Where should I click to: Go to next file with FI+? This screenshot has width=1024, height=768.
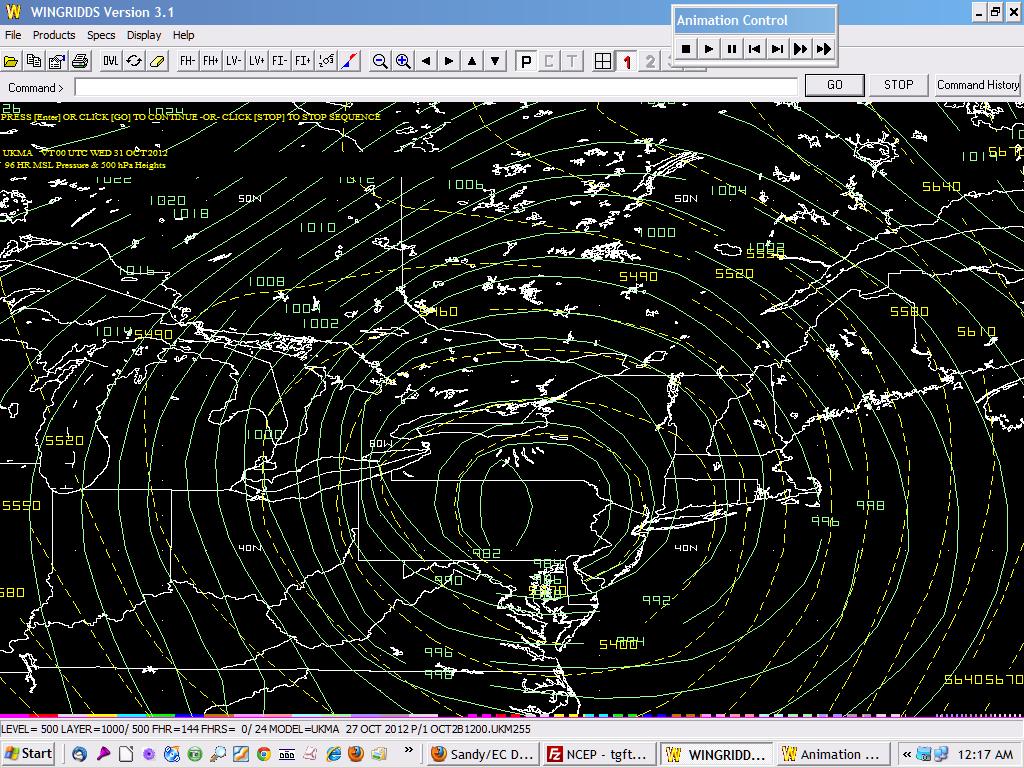(x=302, y=61)
